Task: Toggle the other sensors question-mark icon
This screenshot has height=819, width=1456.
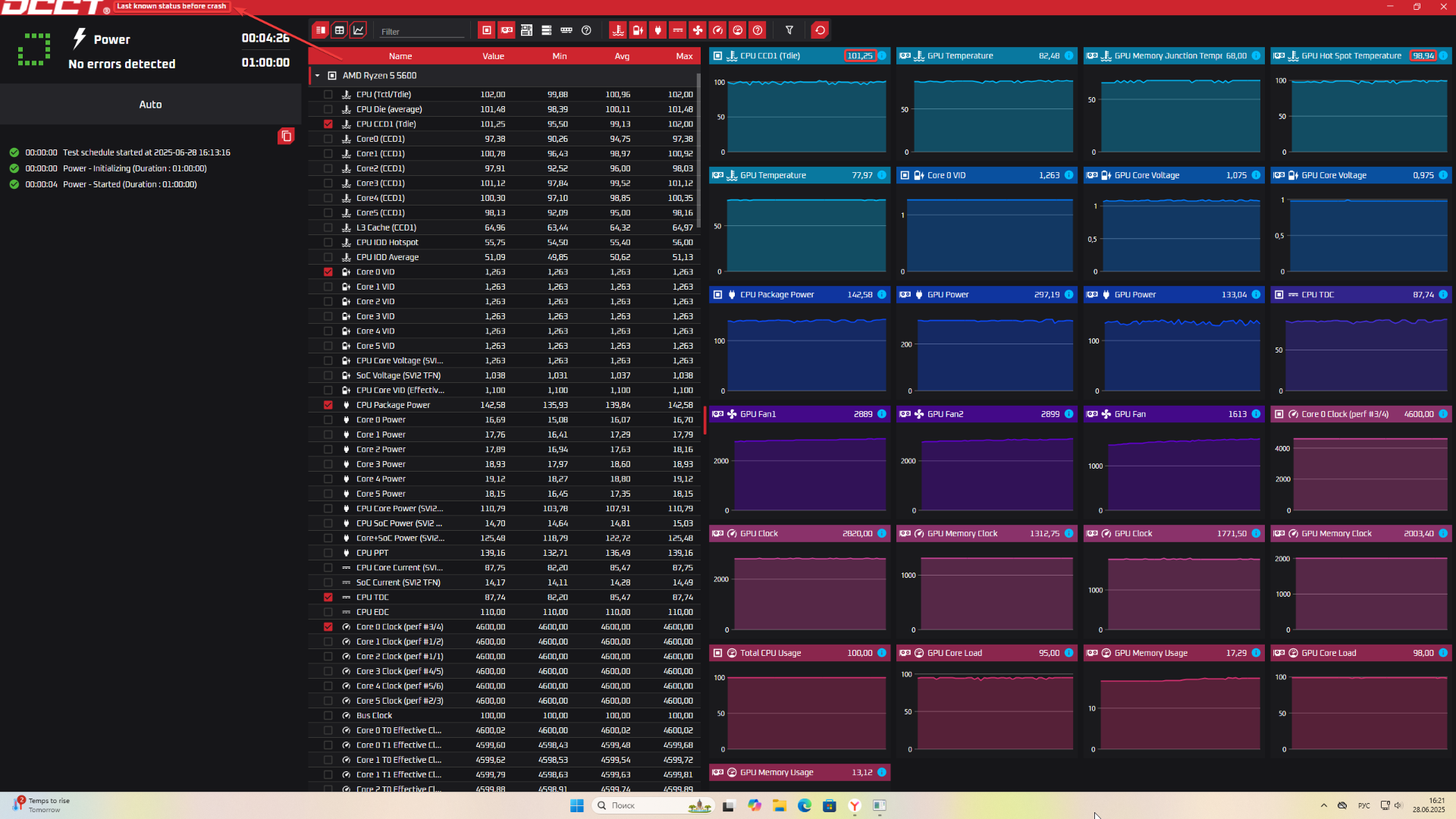Action: [x=758, y=30]
